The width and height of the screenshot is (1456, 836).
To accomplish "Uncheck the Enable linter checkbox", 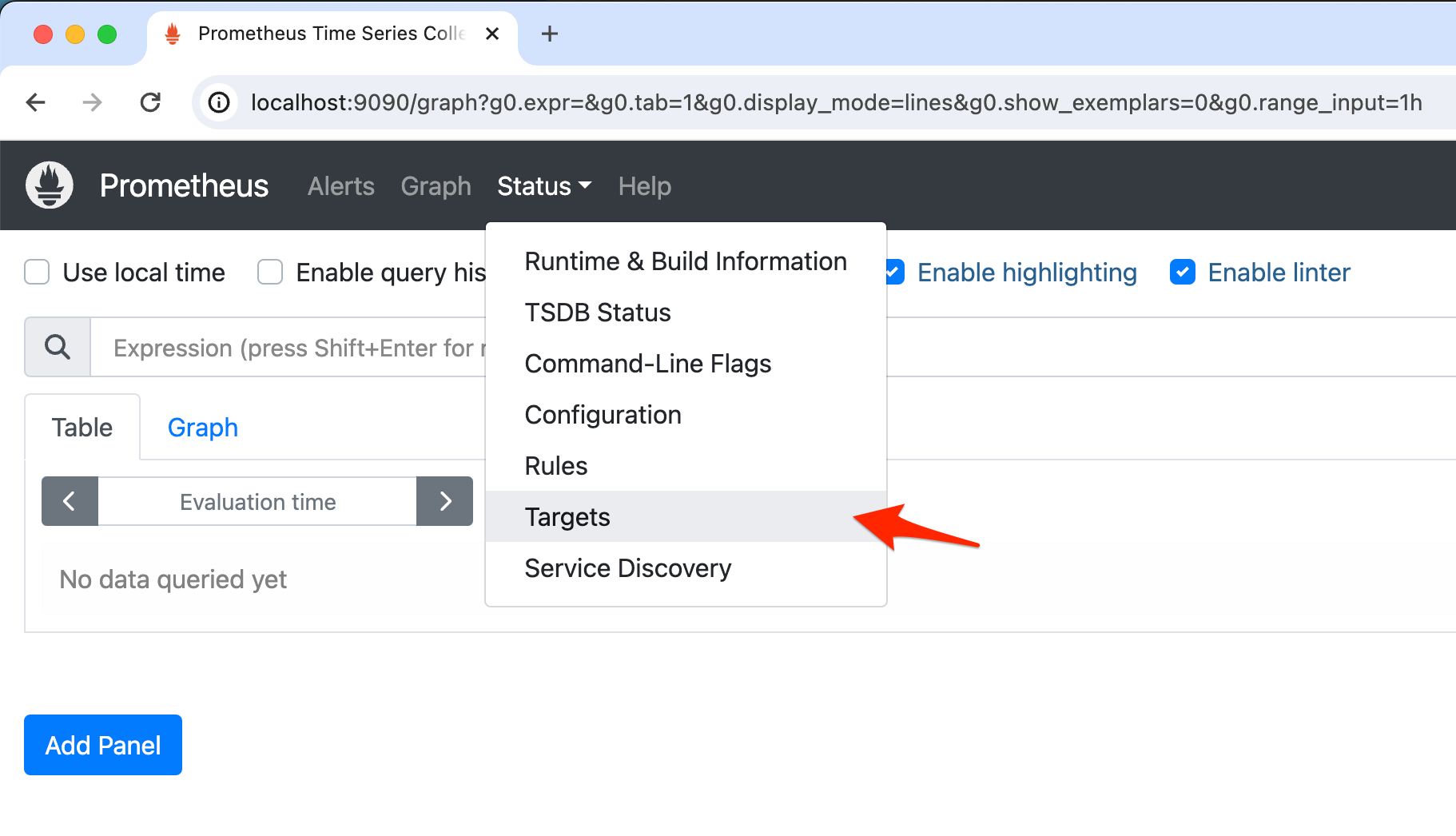I will pos(1183,272).
